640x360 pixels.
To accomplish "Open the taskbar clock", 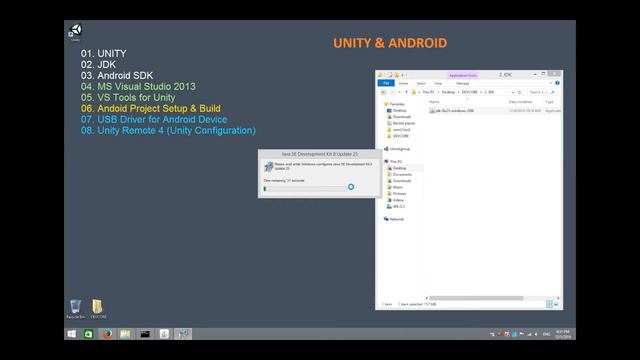I will 563,334.
